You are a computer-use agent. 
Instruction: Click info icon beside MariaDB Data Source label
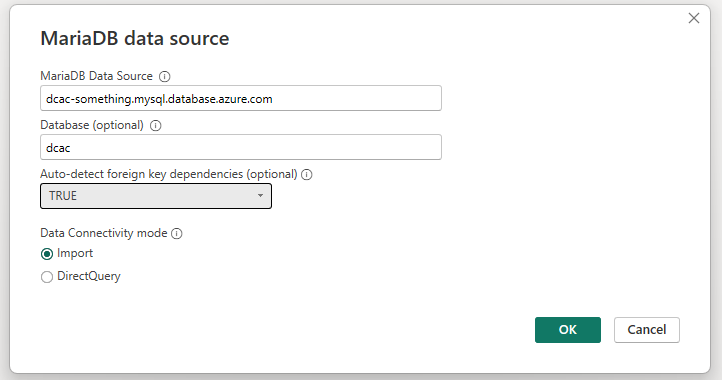tap(164, 76)
